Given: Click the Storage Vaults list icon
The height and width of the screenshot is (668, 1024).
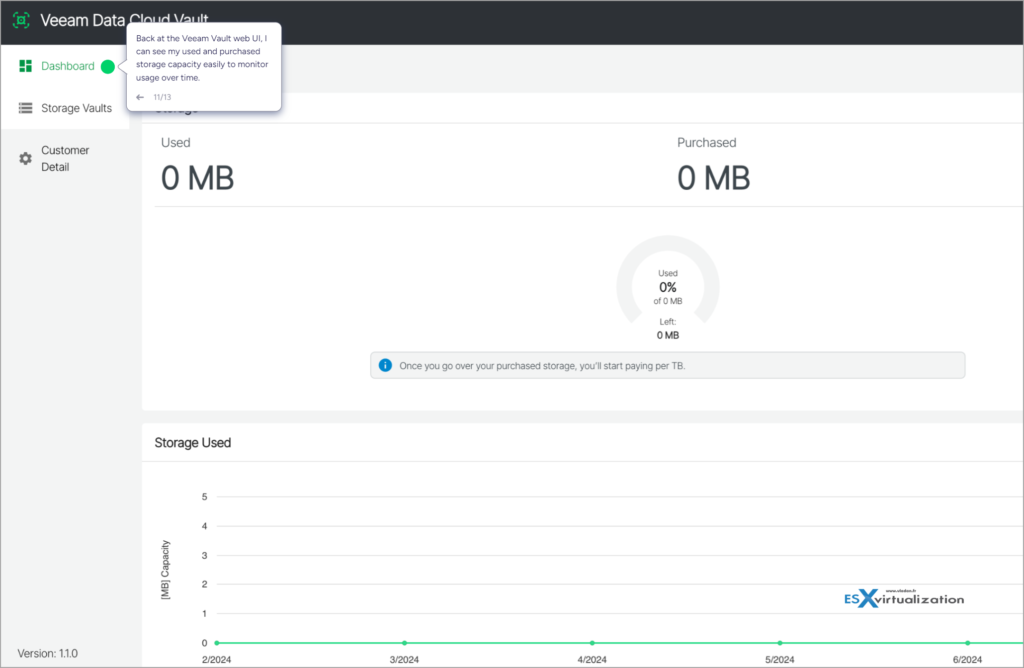Looking at the screenshot, I should 25,107.
